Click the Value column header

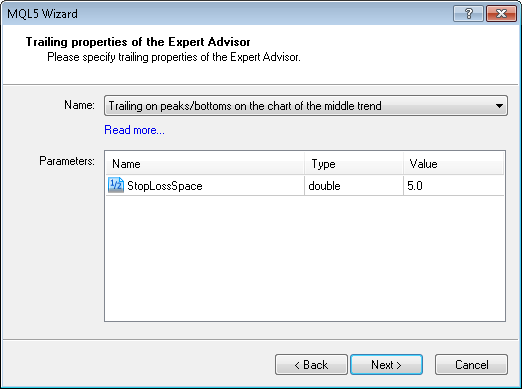453,164
